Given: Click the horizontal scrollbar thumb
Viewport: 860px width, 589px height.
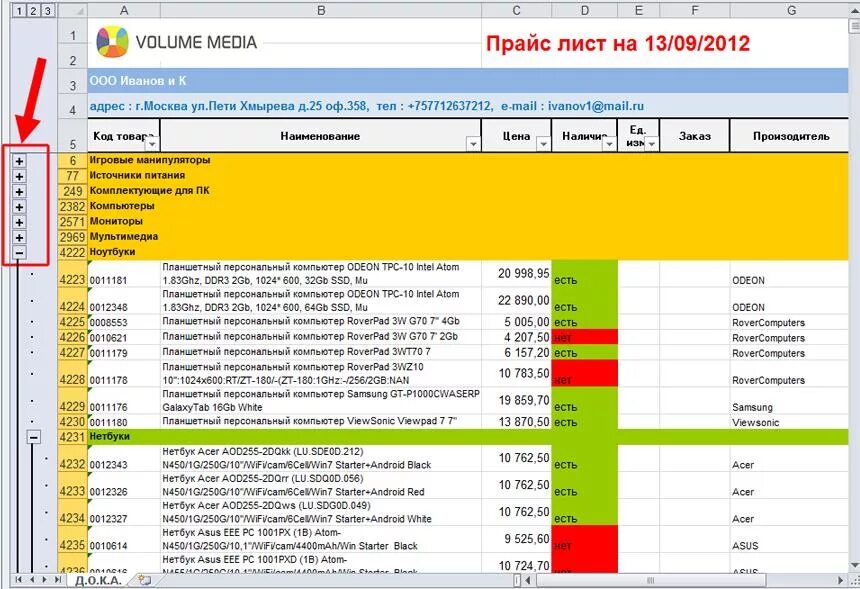Looking at the screenshot, I should tap(651, 580).
